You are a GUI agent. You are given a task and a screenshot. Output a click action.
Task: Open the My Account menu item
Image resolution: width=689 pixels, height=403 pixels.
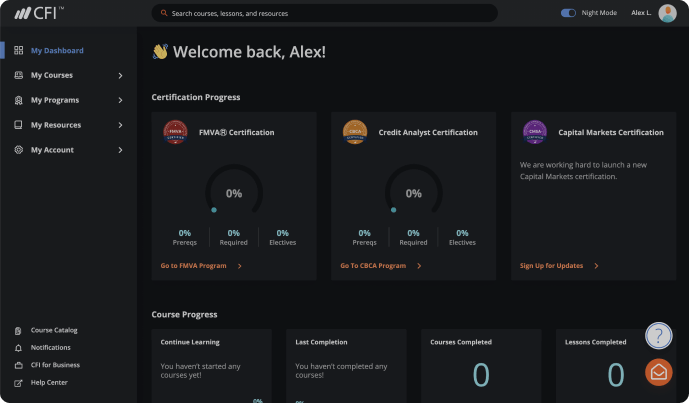point(52,150)
